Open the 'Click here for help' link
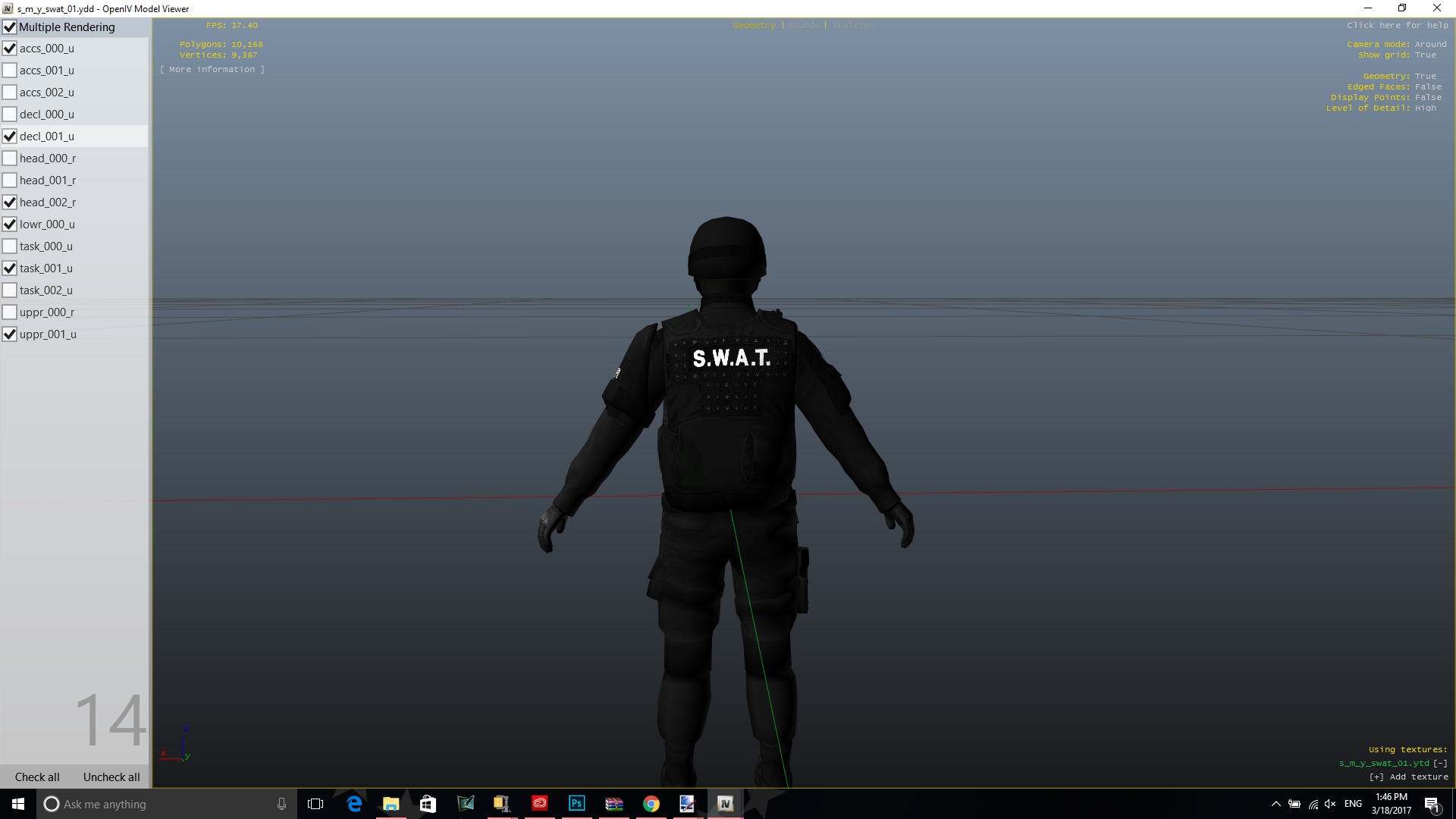Image resolution: width=1456 pixels, height=819 pixels. coord(1398,26)
